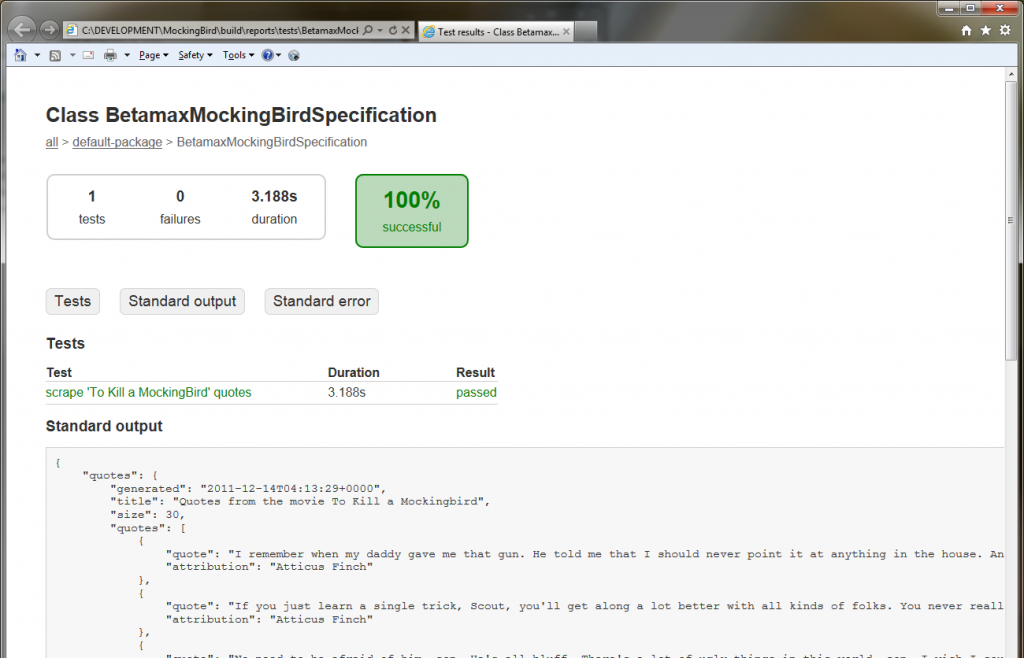1024x658 pixels.
Task: Switch to the Standard output report tab button
Action: (x=182, y=302)
